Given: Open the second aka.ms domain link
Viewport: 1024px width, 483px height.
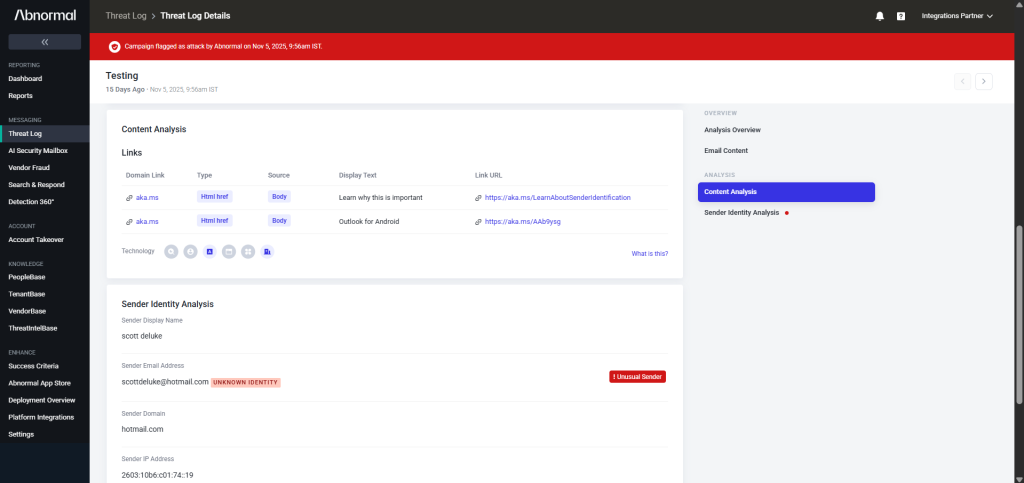Looking at the screenshot, I should pyautogui.click(x=147, y=221).
